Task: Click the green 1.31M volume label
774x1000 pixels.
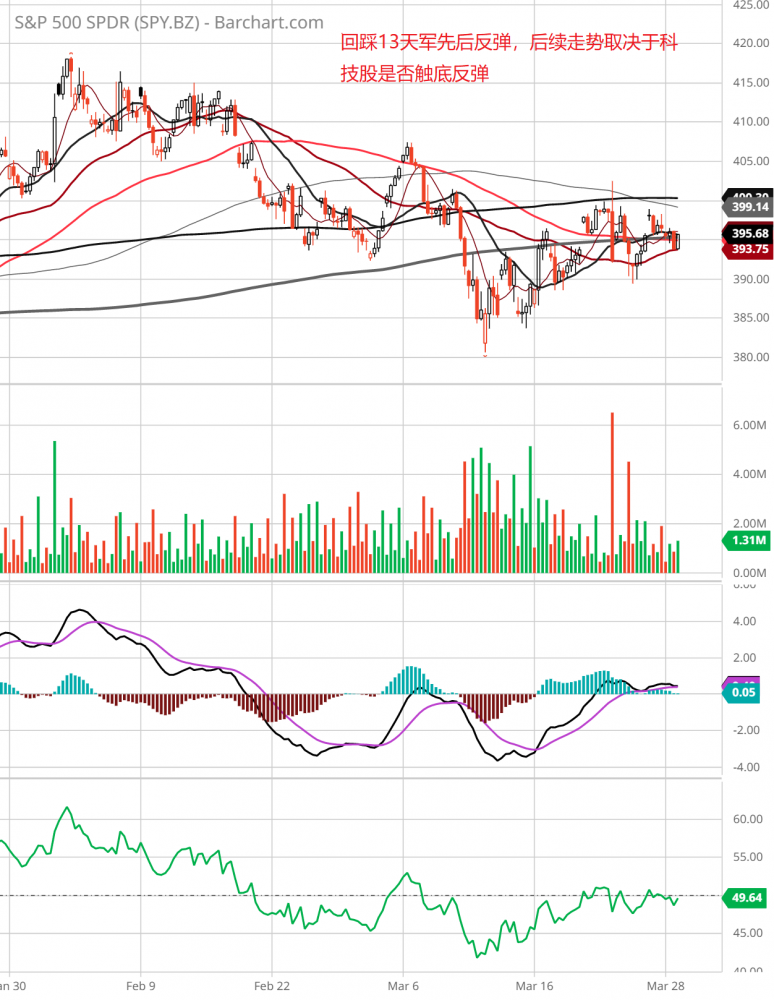Action: (745, 541)
